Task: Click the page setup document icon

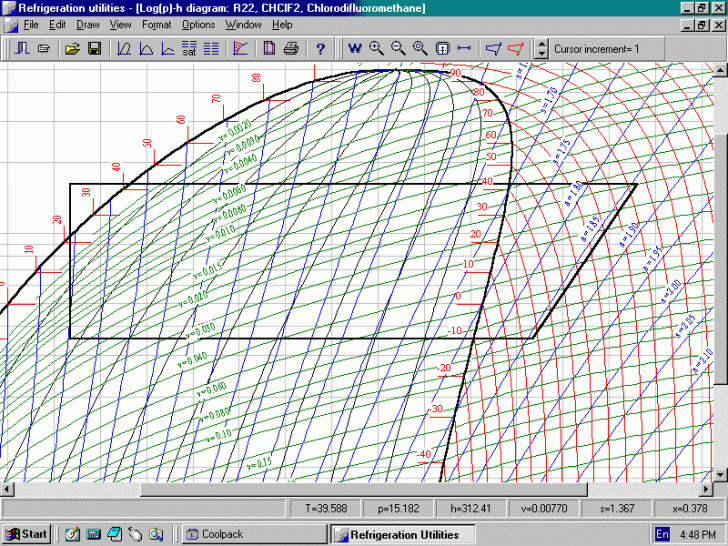Action: (x=269, y=48)
